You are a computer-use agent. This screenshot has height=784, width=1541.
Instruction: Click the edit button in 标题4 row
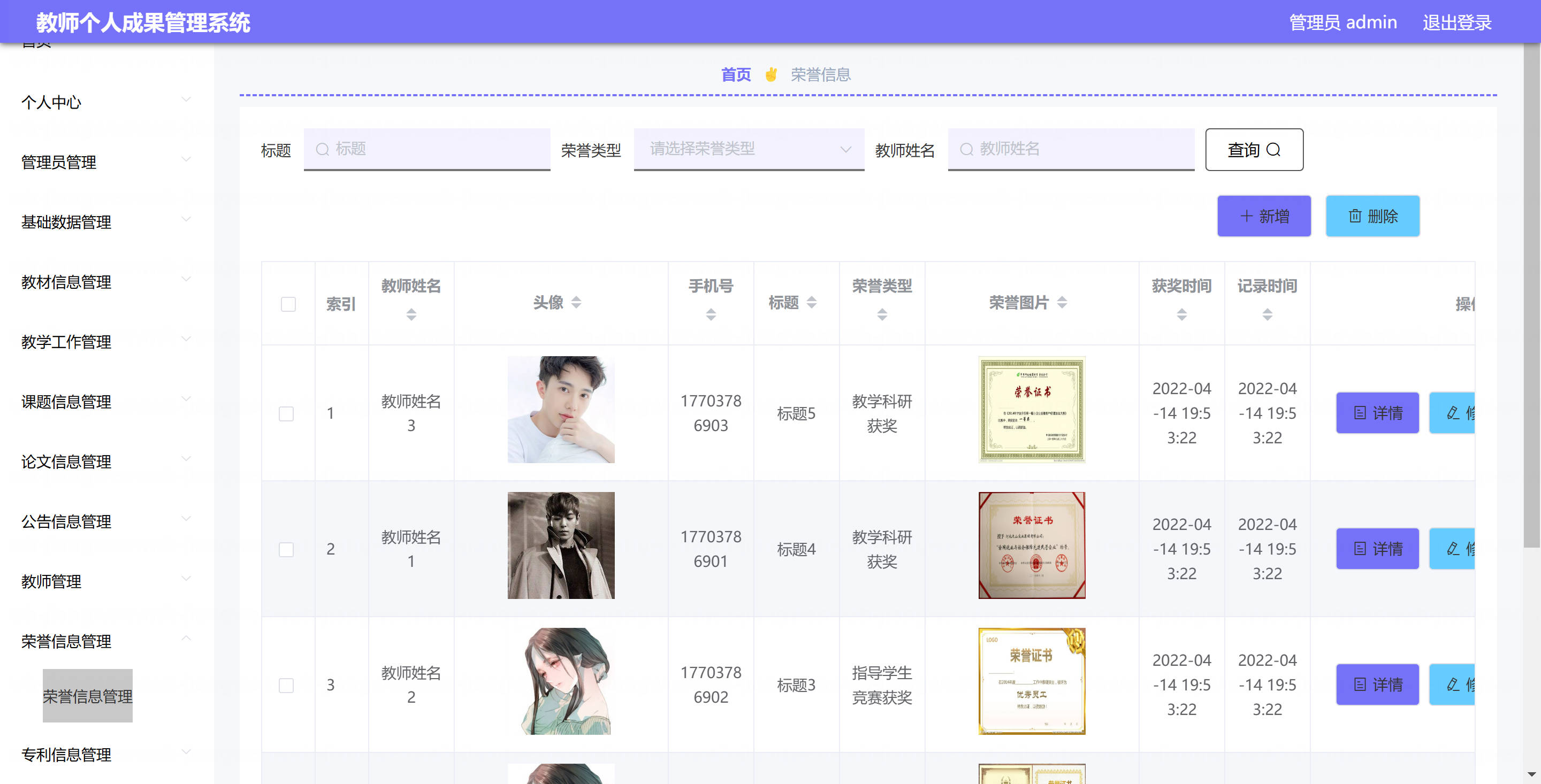(x=1452, y=549)
